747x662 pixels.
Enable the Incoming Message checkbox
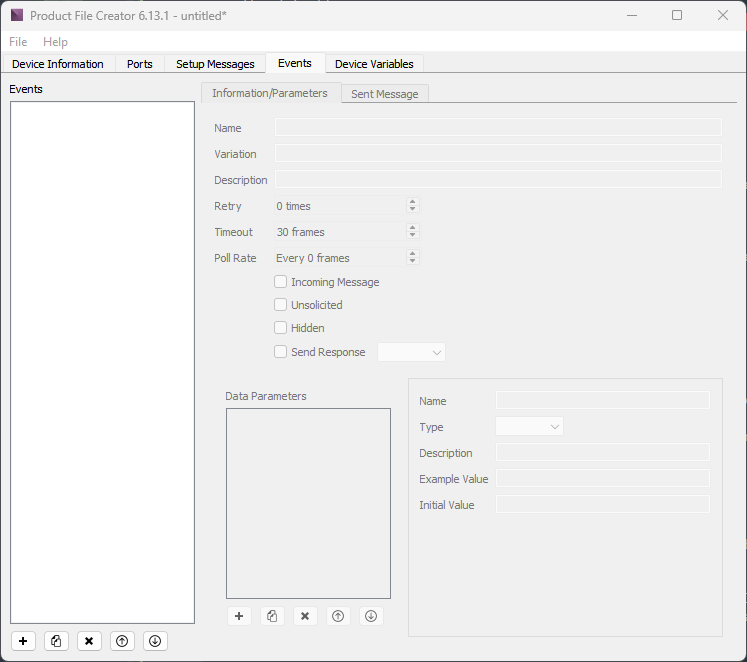point(281,282)
